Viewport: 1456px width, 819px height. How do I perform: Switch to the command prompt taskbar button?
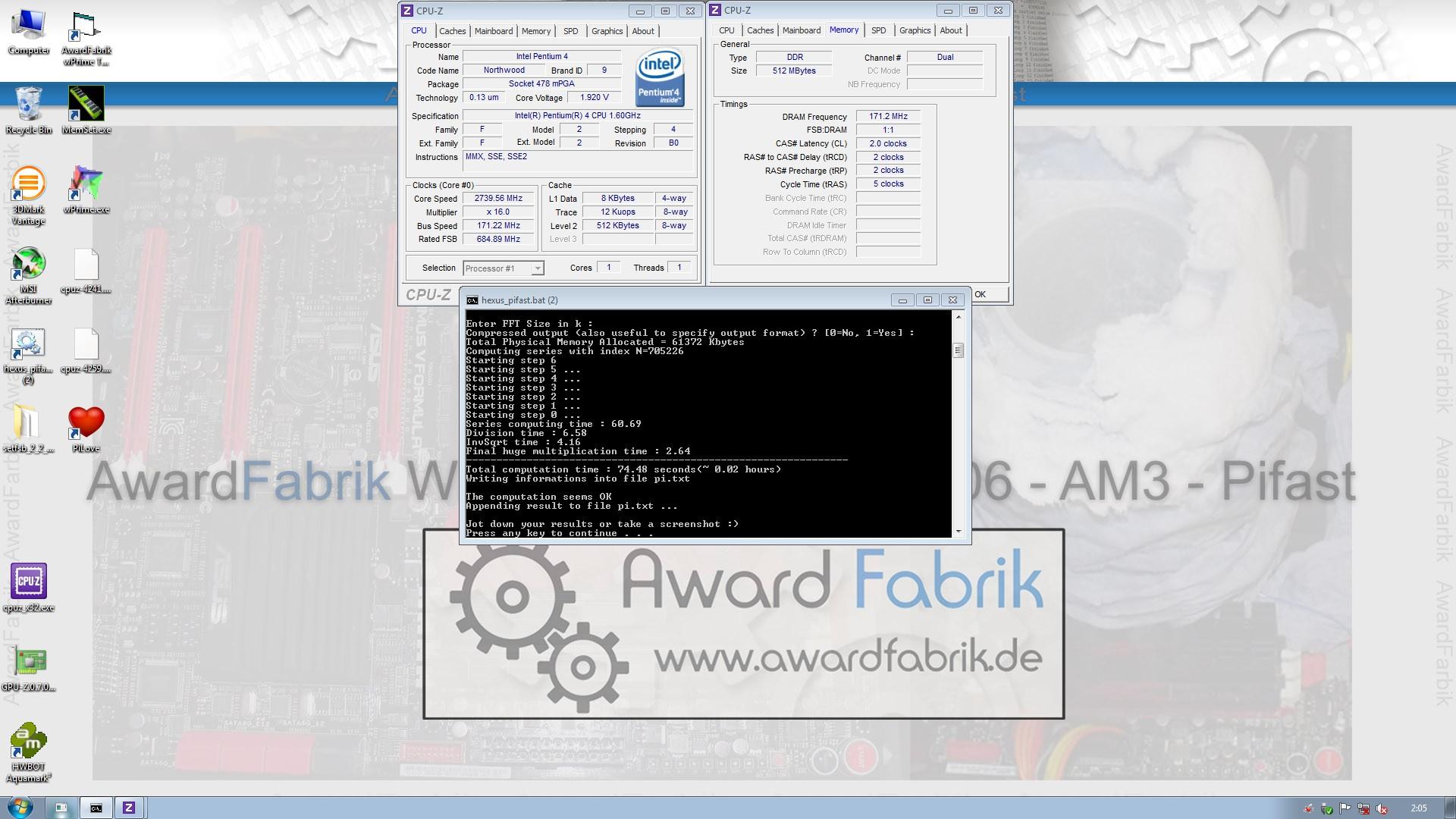(96, 808)
